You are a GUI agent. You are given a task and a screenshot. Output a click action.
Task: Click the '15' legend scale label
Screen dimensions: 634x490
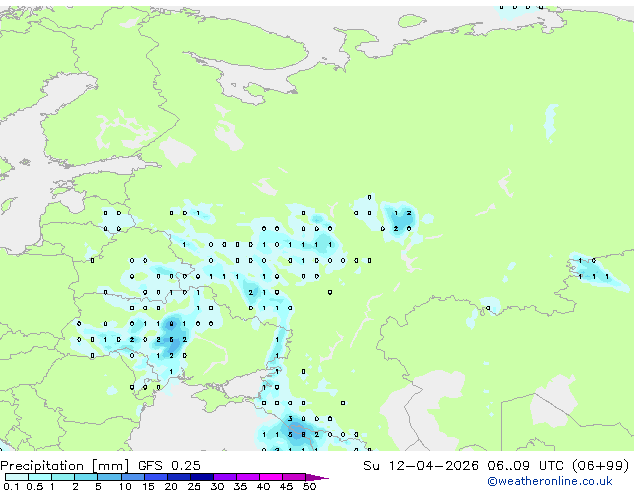point(148,486)
